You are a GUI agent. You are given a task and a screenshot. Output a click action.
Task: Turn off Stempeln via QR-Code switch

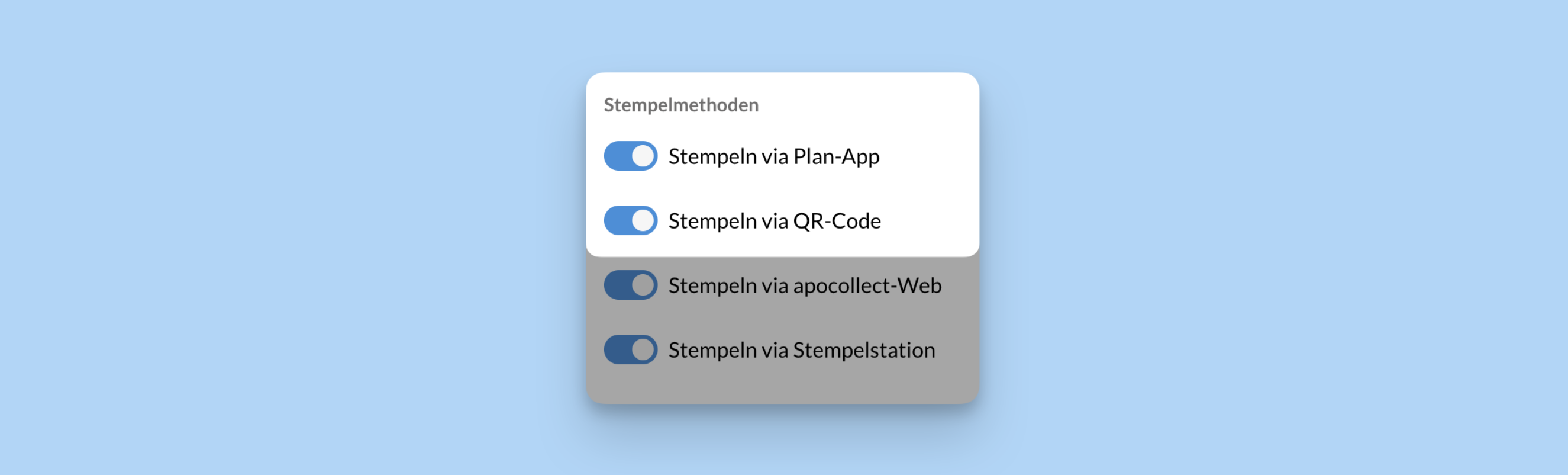[x=630, y=220]
